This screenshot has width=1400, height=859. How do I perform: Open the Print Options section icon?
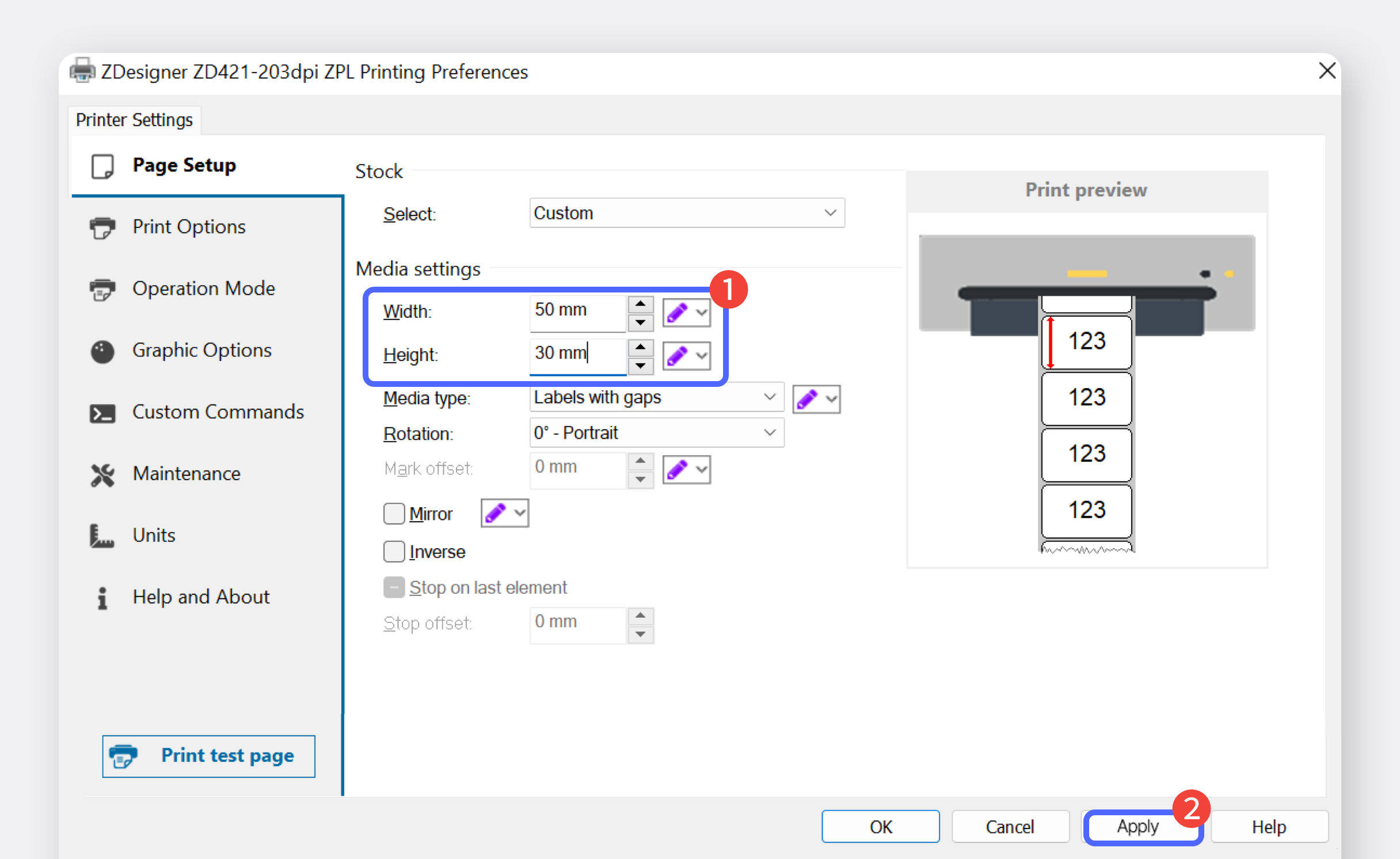102,227
